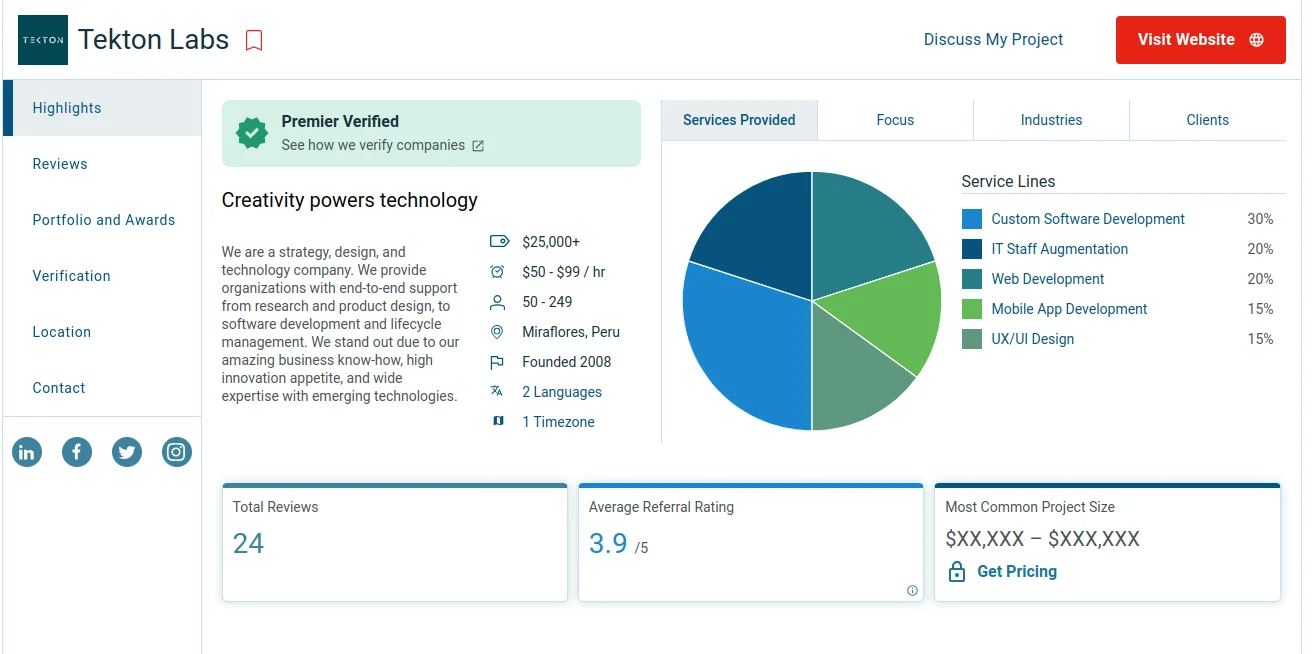The width and height of the screenshot is (1316, 654).
Task: Click the employees person icon
Action: tap(497, 302)
